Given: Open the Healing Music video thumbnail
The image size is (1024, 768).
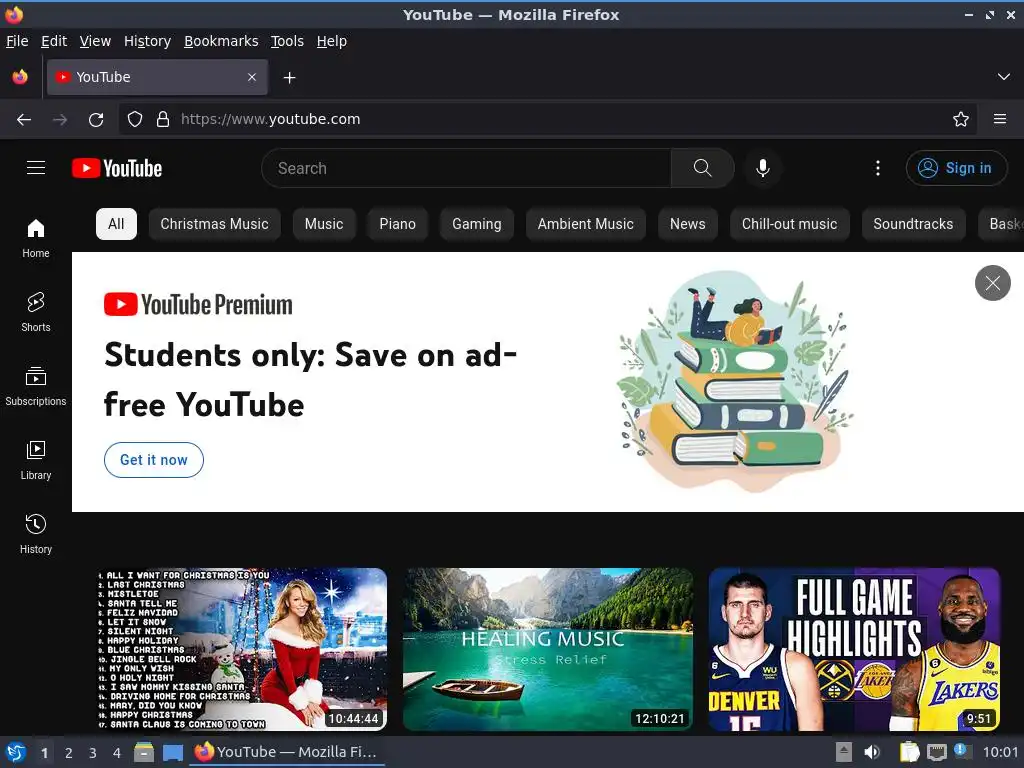Looking at the screenshot, I should (x=548, y=649).
